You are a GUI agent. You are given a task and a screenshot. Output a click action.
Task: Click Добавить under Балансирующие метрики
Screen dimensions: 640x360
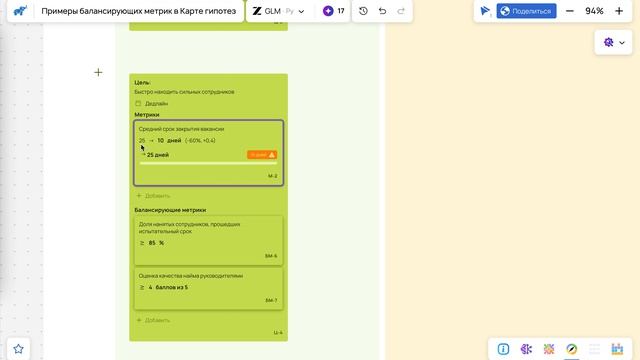[153, 320]
